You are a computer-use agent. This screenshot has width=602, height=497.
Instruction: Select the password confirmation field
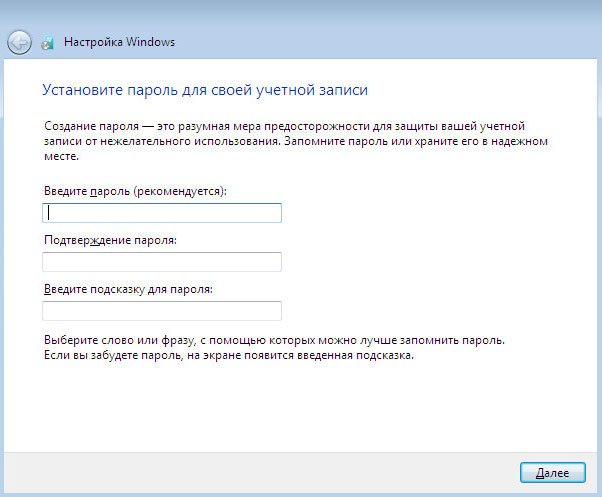pyautogui.click(x=162, y=262)
